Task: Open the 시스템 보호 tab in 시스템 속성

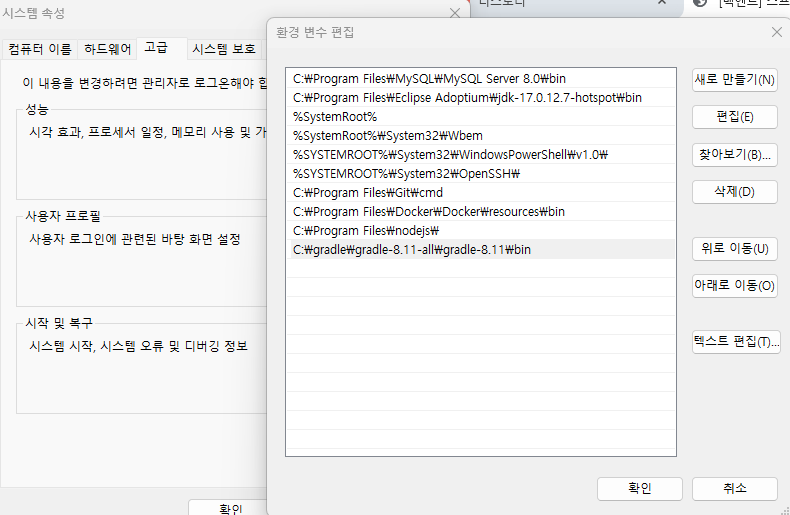Action: pyautogui.click(x=224, y=49)
